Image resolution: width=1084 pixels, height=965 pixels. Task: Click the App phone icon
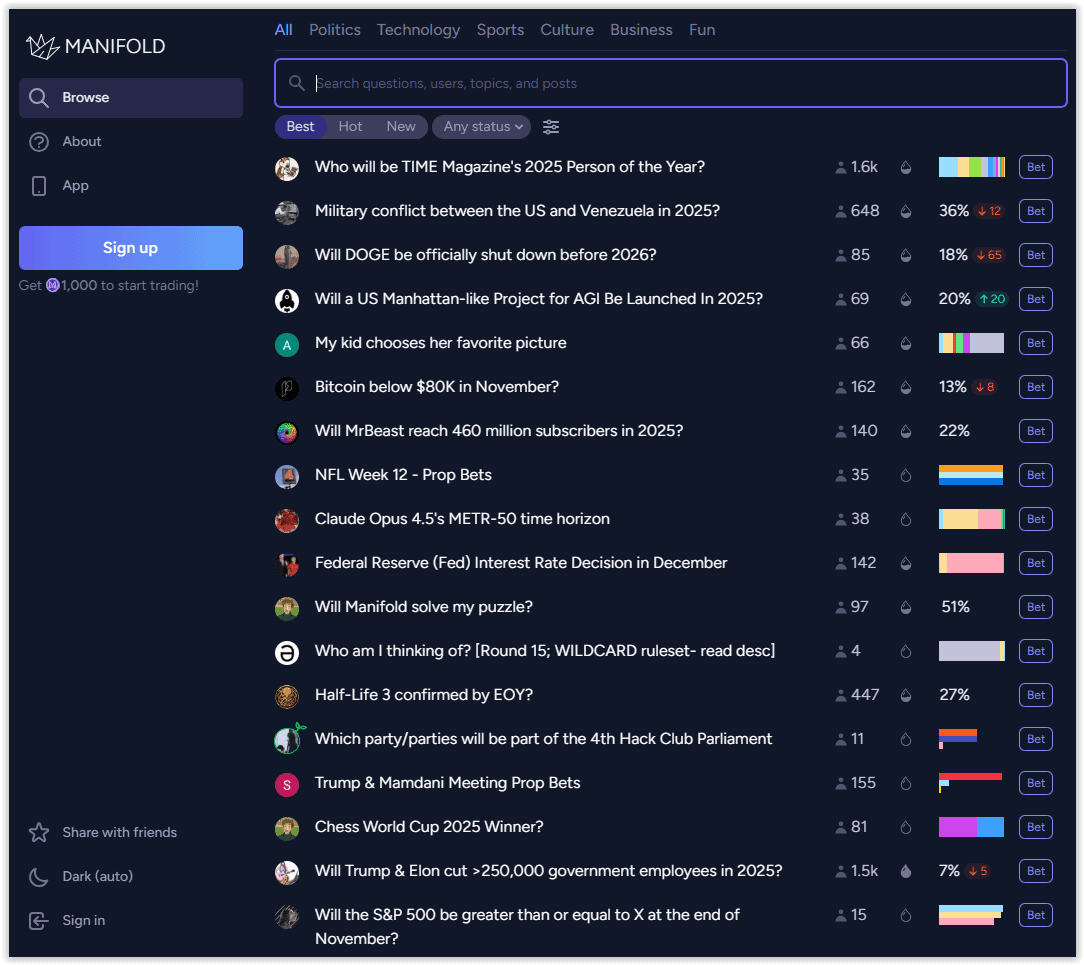coord(39,186)
